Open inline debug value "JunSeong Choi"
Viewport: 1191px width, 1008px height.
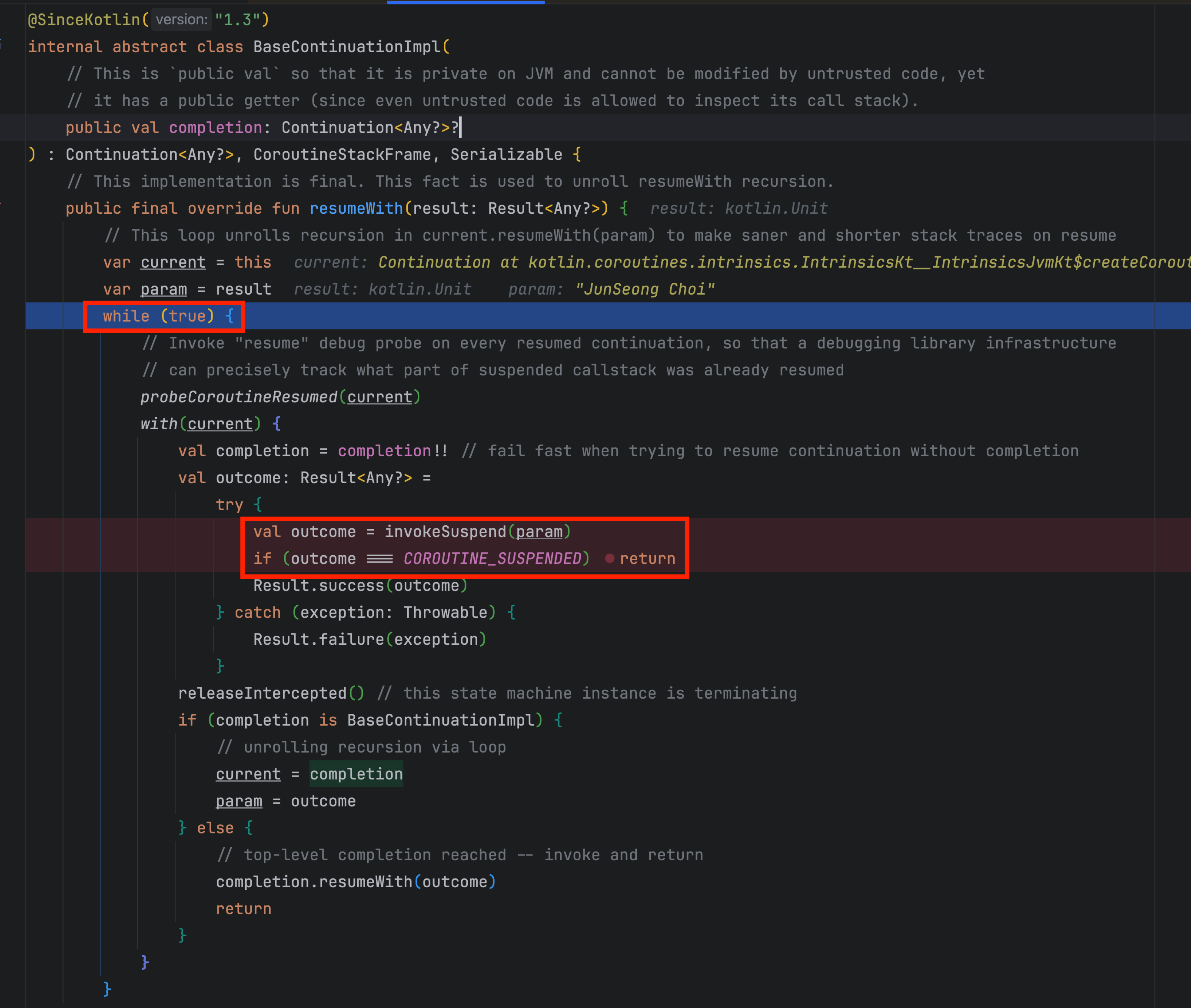(x=645, y=289)
